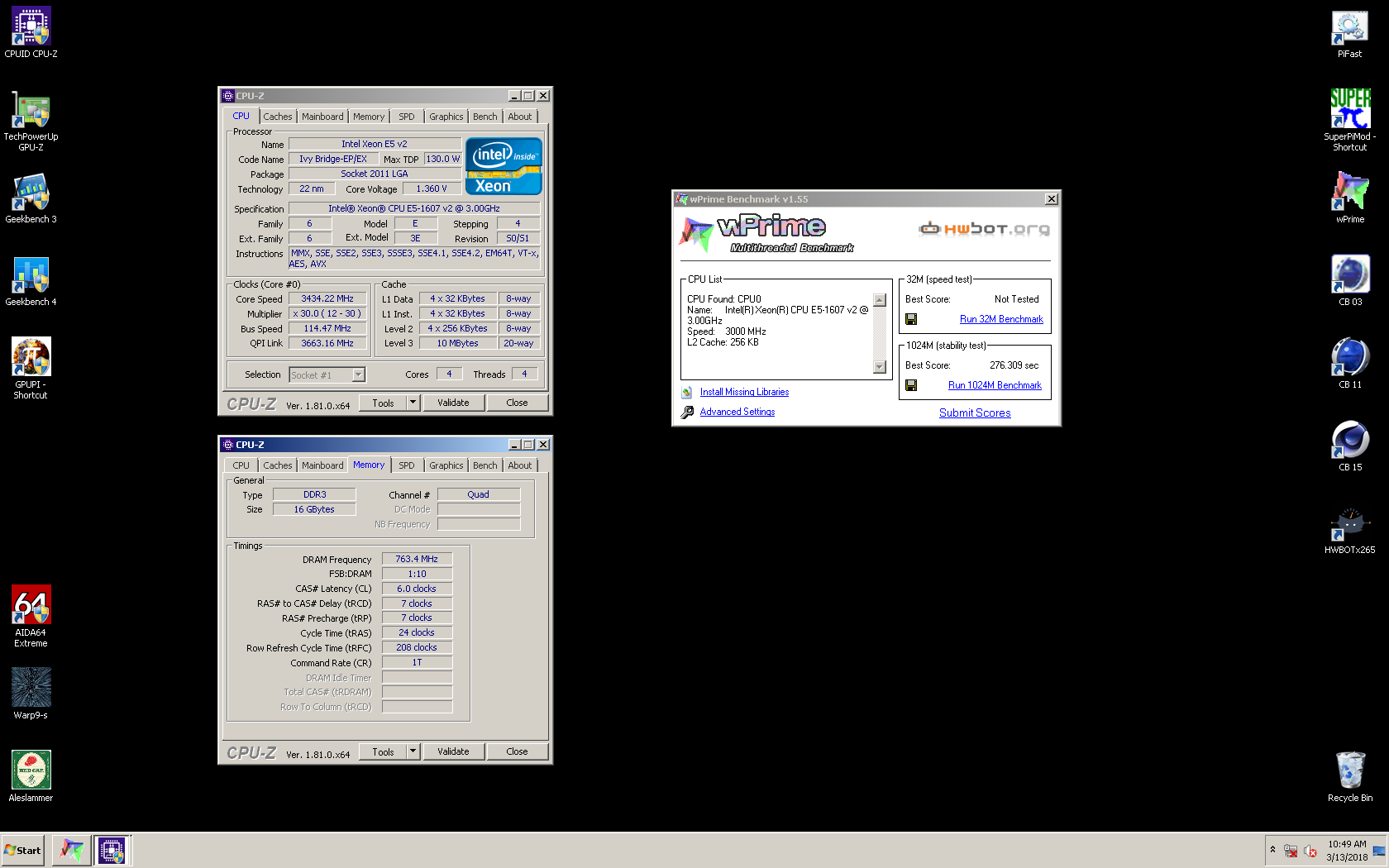Open Tools dropdown arrow in Memory CPU-Z

tap(413, 751)
